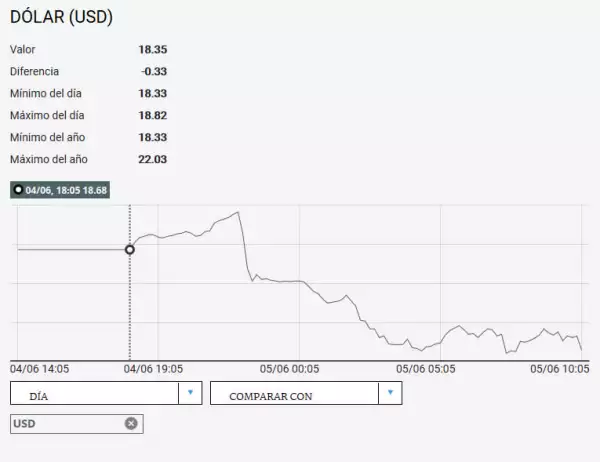Viewport: 600px width, 462px height.
Task: Click the DÓLAR (USD) heading
Action: tap(61, 17)
